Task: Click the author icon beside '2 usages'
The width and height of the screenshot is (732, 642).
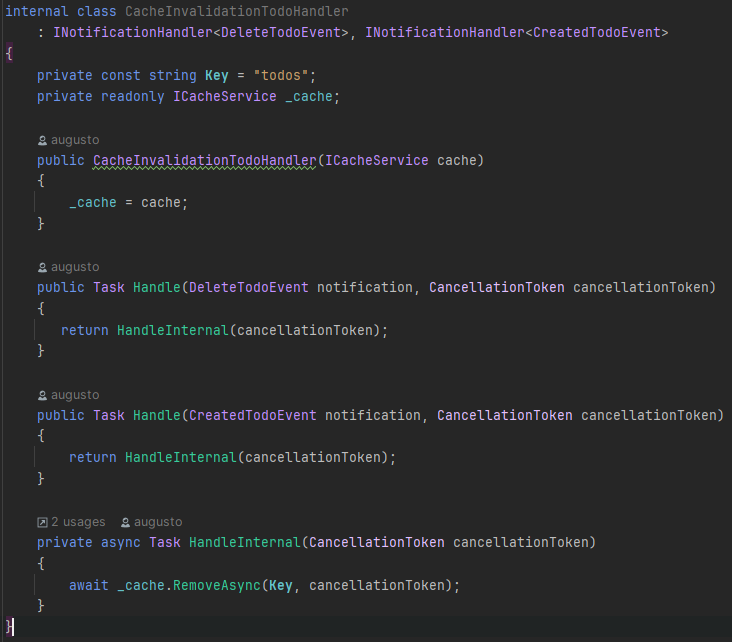Action: 125,522
